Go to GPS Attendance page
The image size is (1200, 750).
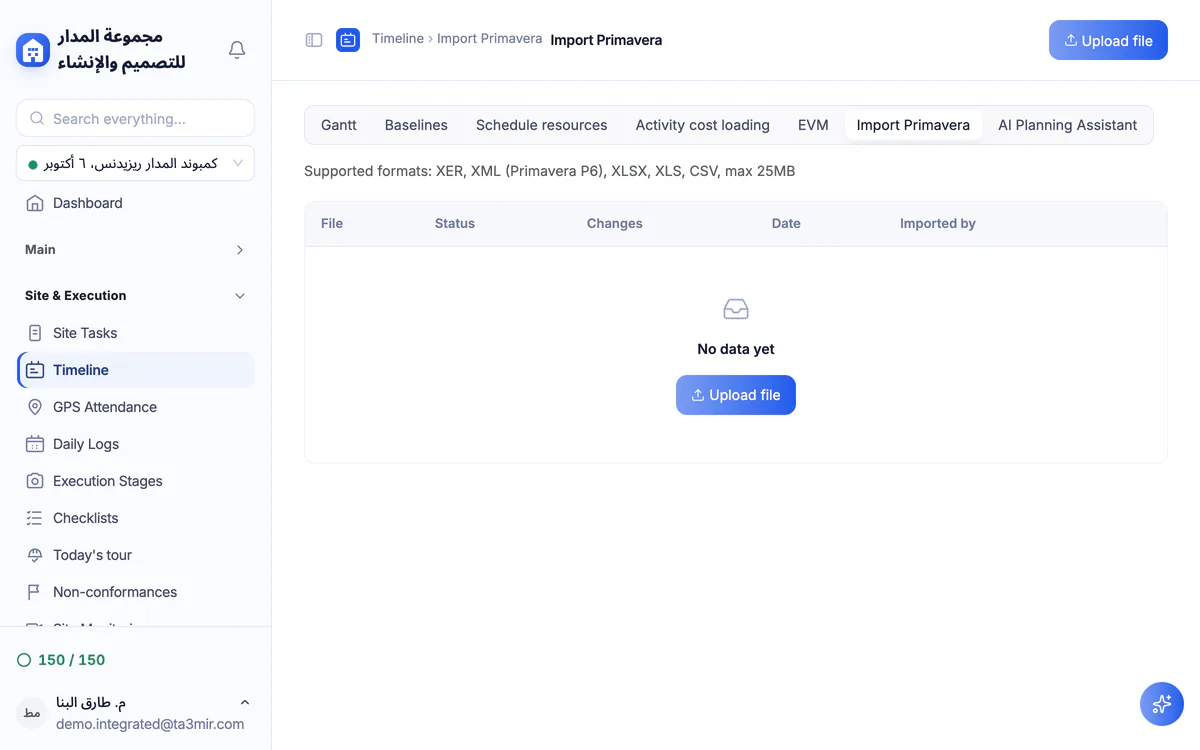135,407
